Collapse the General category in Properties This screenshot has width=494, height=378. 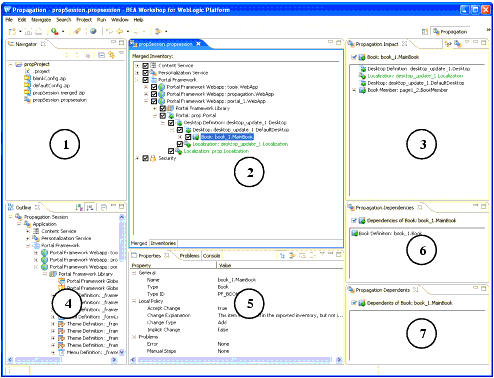pyautogui.click(x=134, y=273)
